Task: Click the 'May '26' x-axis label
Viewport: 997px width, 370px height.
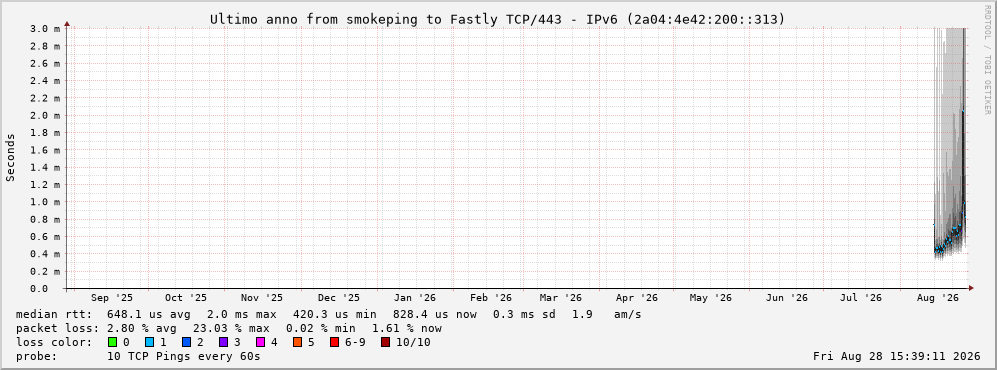Action: pyautogui.click(x=710, y=298)
